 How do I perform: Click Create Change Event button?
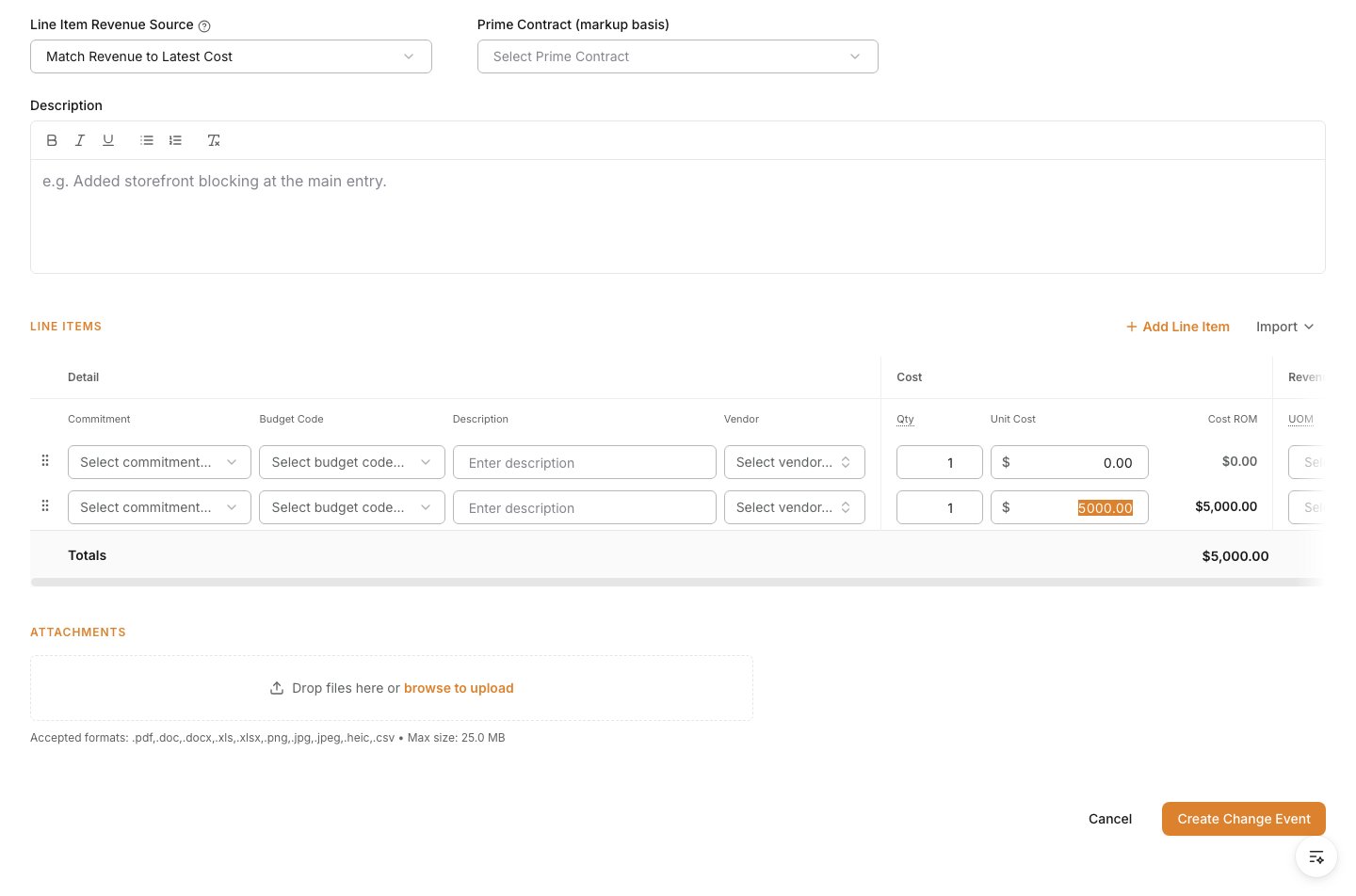(1244, 819)
